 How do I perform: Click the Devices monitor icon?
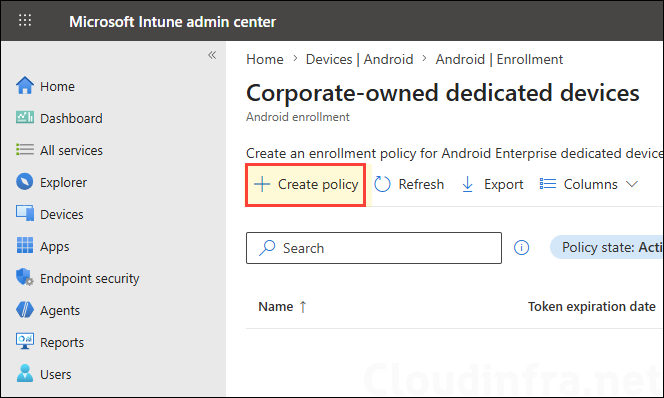coord(25,213)
